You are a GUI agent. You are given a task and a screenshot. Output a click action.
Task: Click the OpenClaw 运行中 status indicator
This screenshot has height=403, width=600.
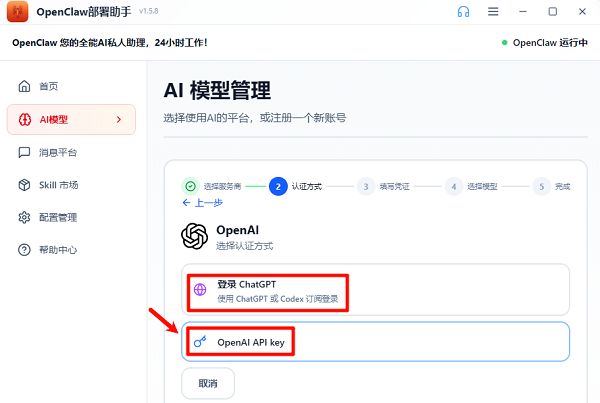click(545, 42)
